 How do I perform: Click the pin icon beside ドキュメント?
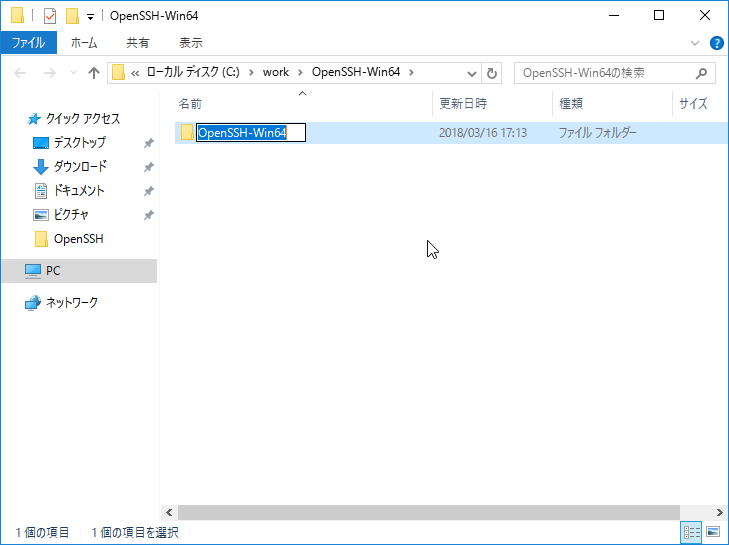click(x=148, y=191)
